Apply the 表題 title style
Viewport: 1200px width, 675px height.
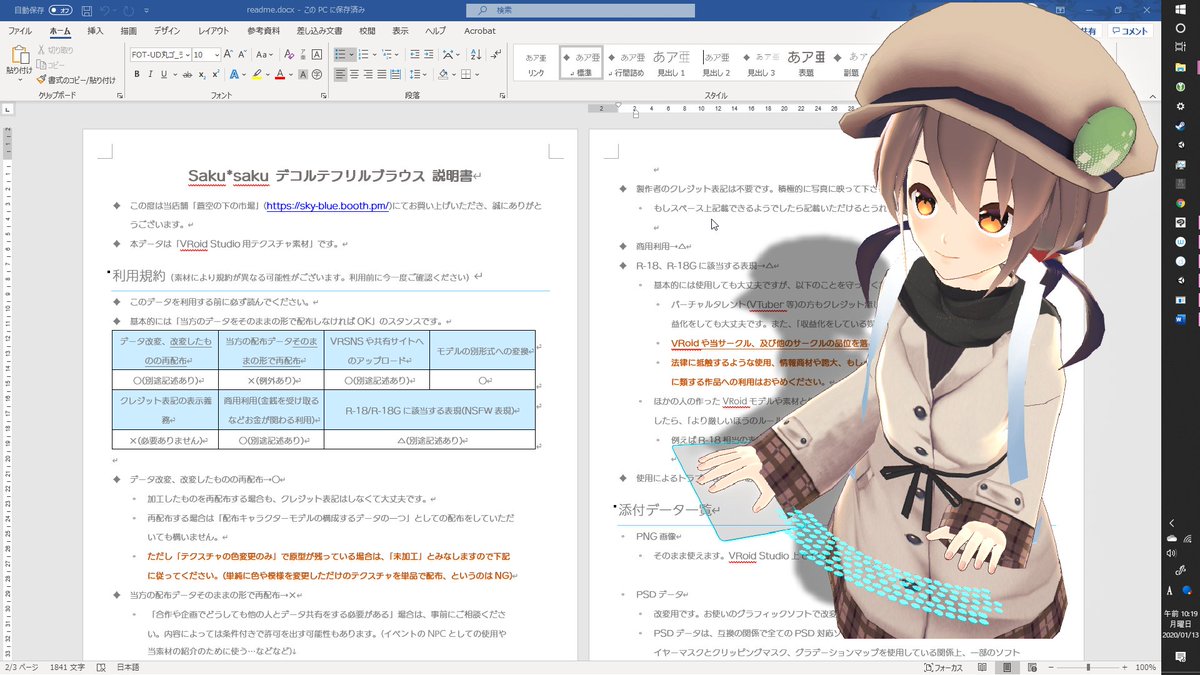coord(806,64)
